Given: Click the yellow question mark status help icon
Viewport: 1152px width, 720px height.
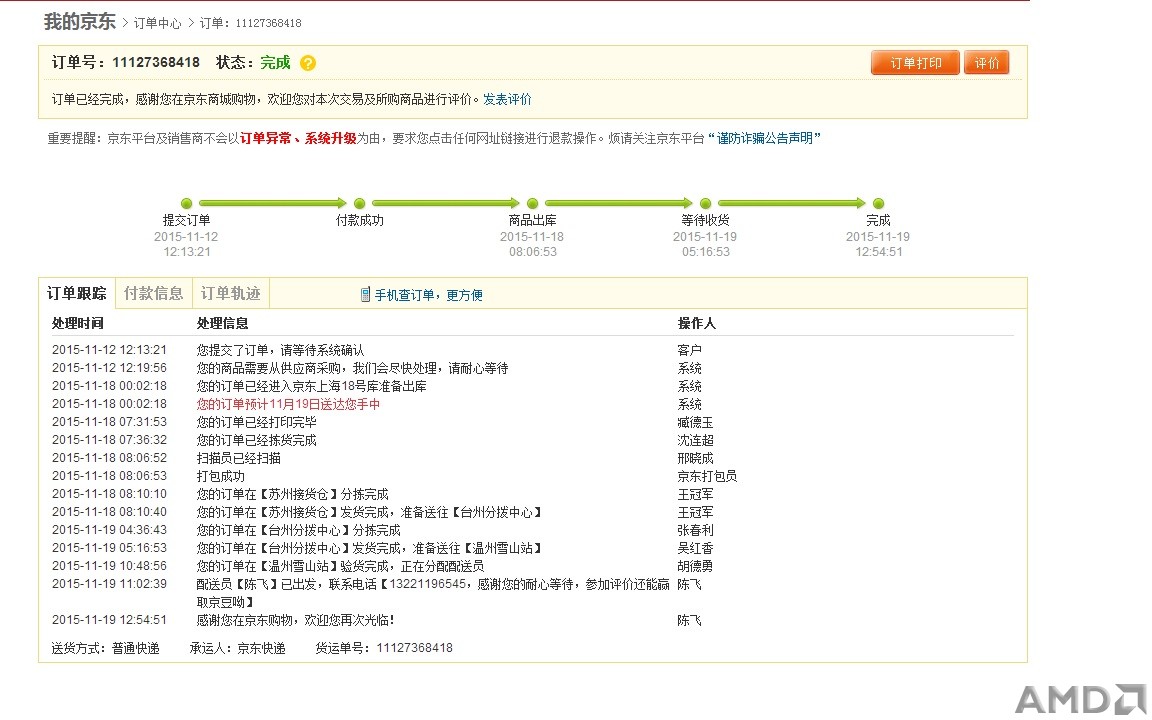Looking at the screenshot, I should [x=308, y=63].
